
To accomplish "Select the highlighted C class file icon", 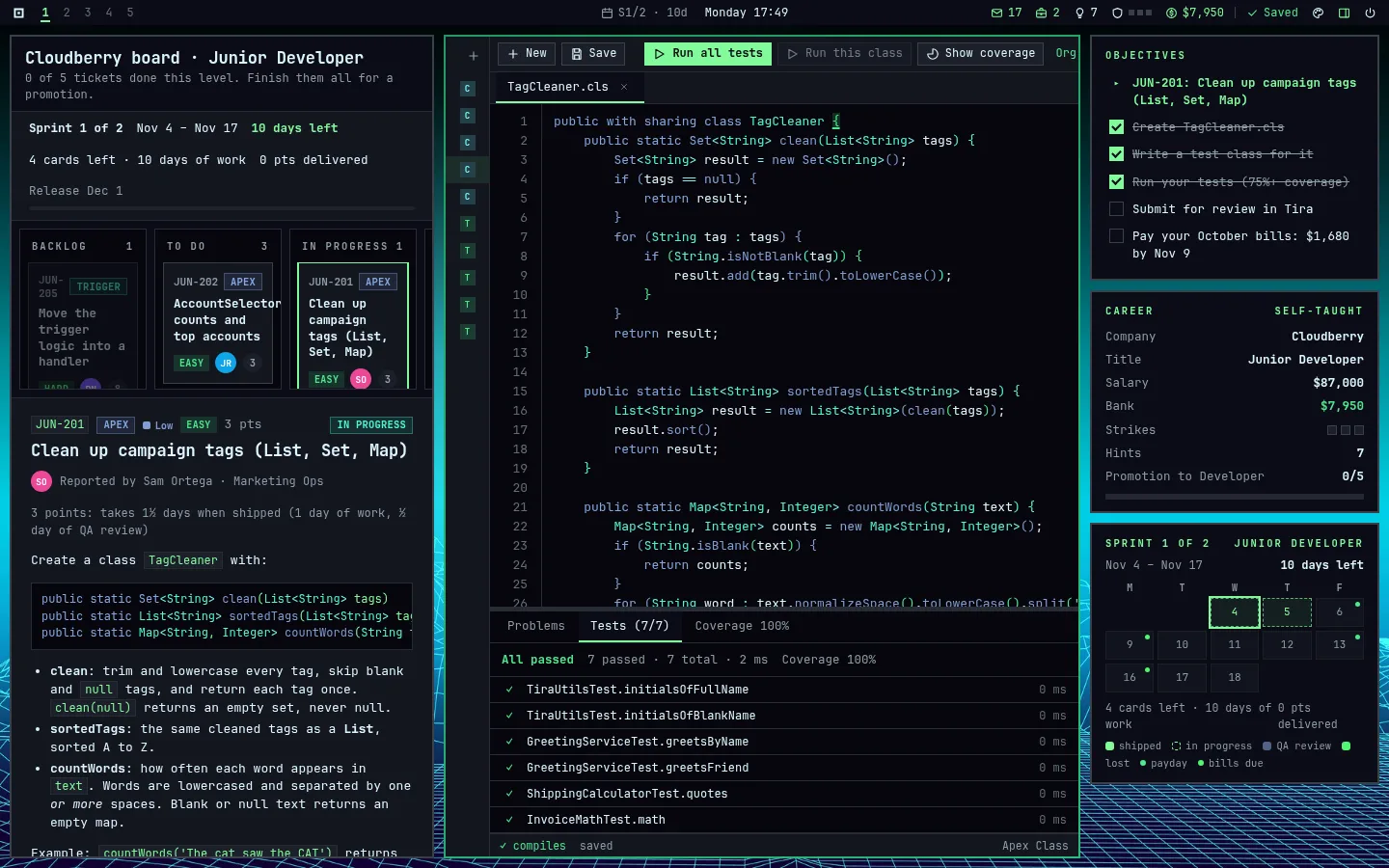I will [468, 170].
